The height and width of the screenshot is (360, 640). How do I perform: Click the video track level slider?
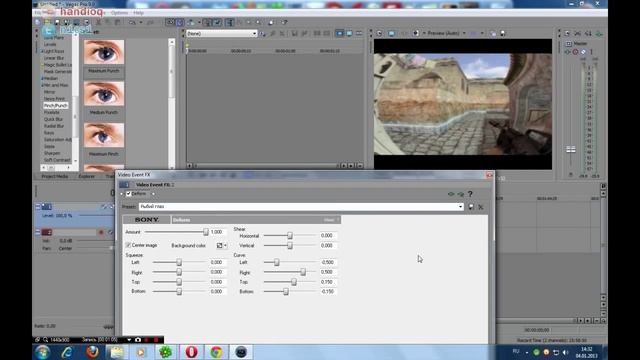(x=96, y=216)
